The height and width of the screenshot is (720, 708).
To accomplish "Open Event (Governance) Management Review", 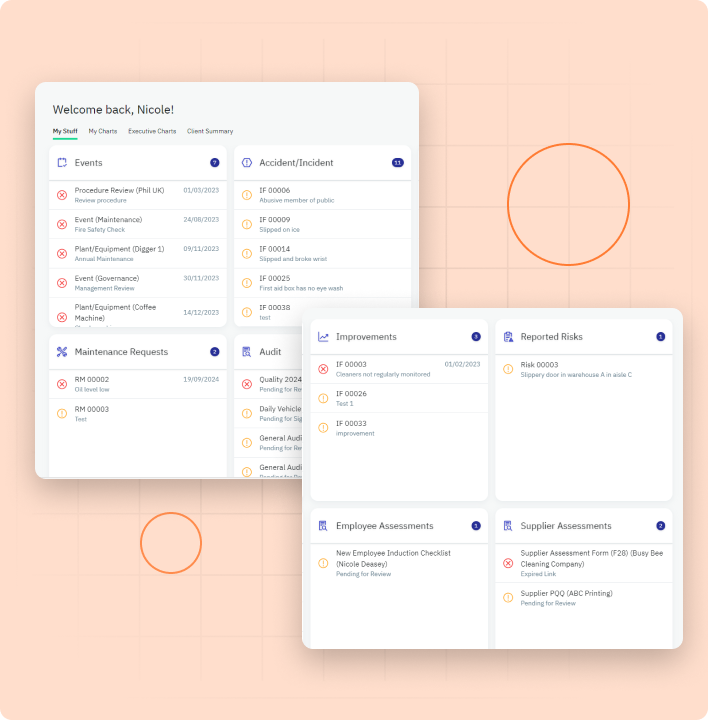I will pyautogui.click(x=138, y=283).
